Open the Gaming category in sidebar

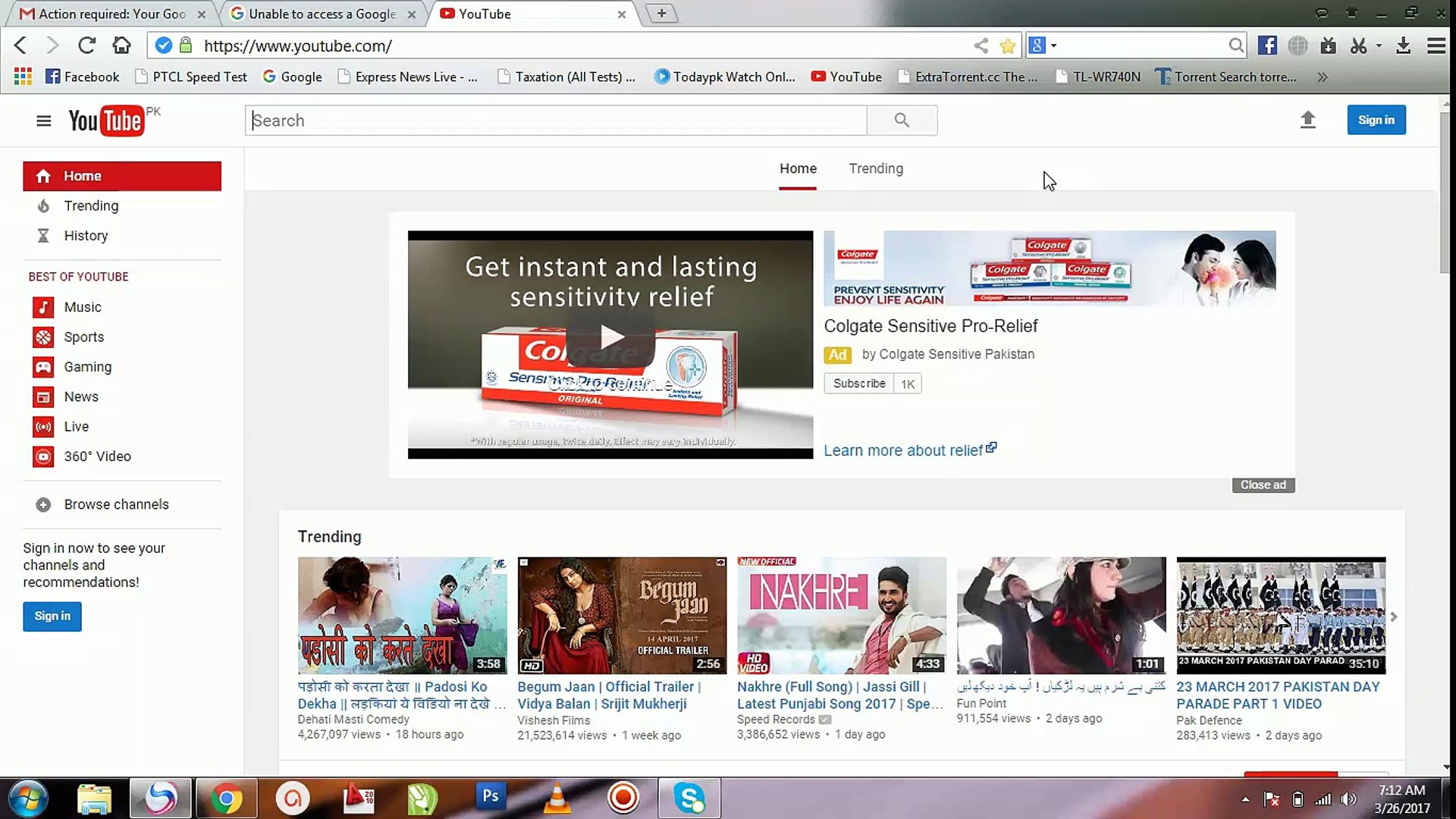coord(87,367)
